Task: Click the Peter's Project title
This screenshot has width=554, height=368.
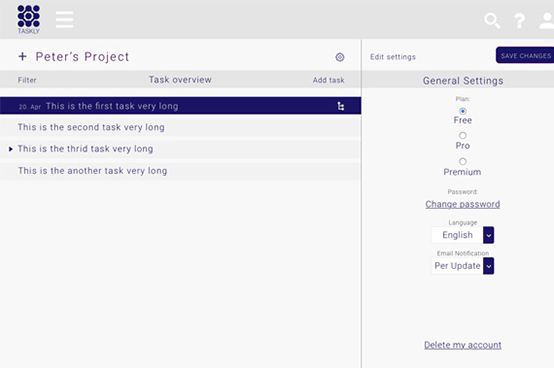Action: [82, 57]
